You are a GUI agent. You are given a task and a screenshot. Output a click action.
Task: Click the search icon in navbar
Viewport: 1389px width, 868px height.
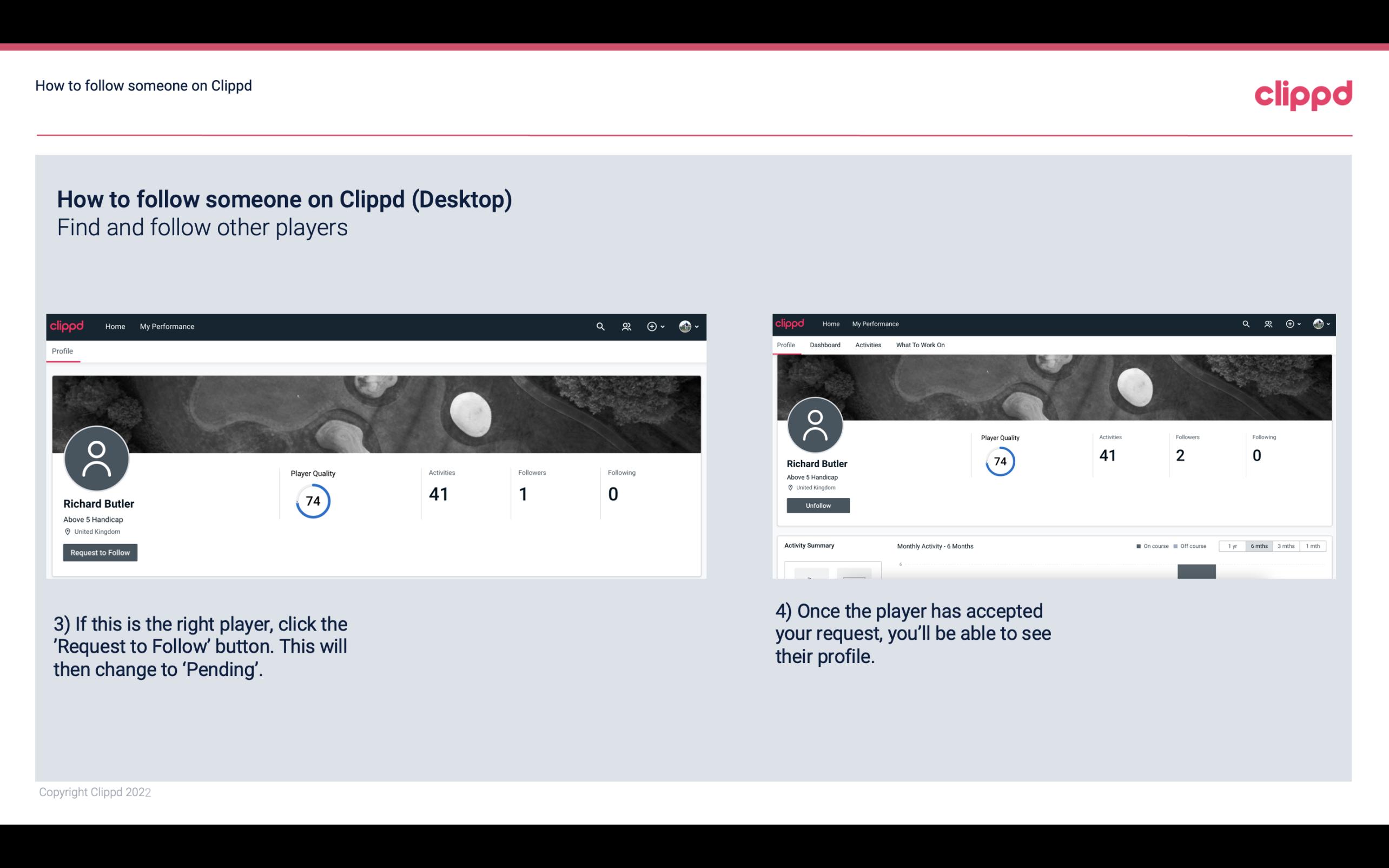tap(598, 326)
